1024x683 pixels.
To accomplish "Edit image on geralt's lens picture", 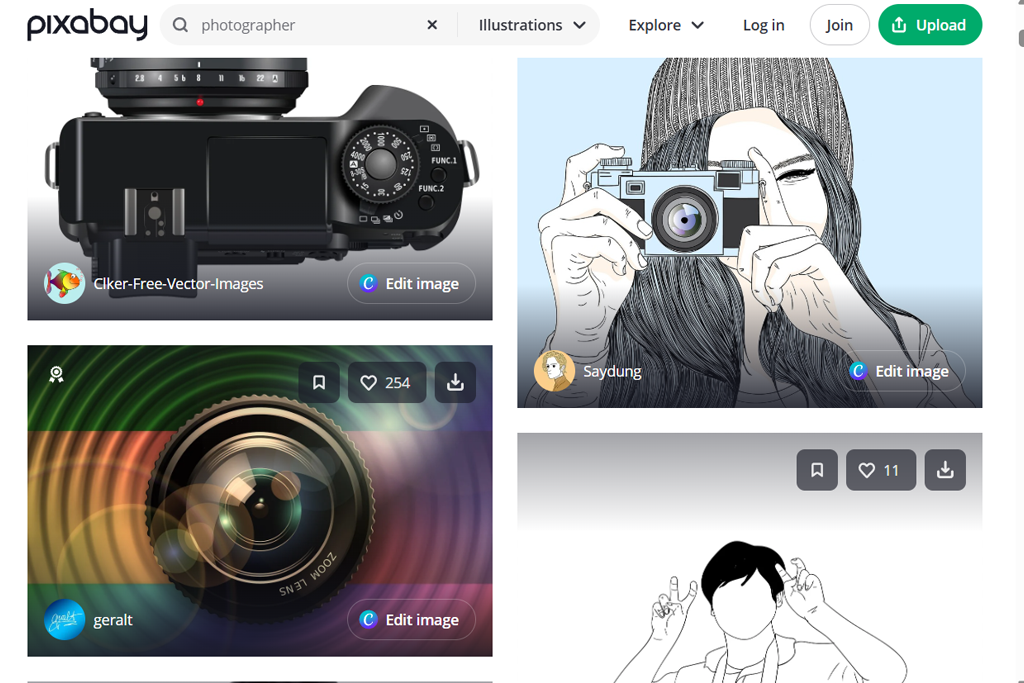I will 411,619.
